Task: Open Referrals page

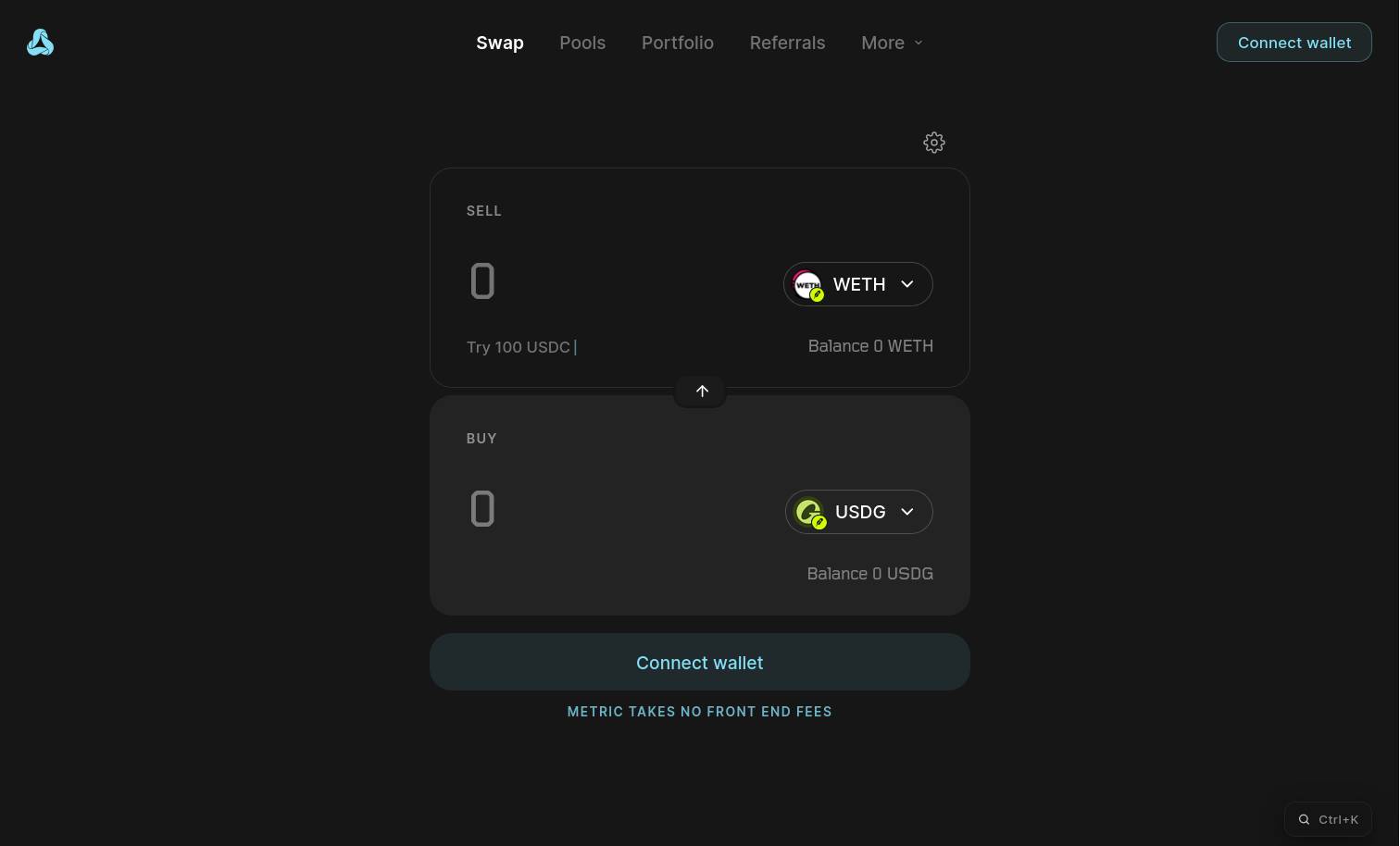Action: (x=787, y=43)
